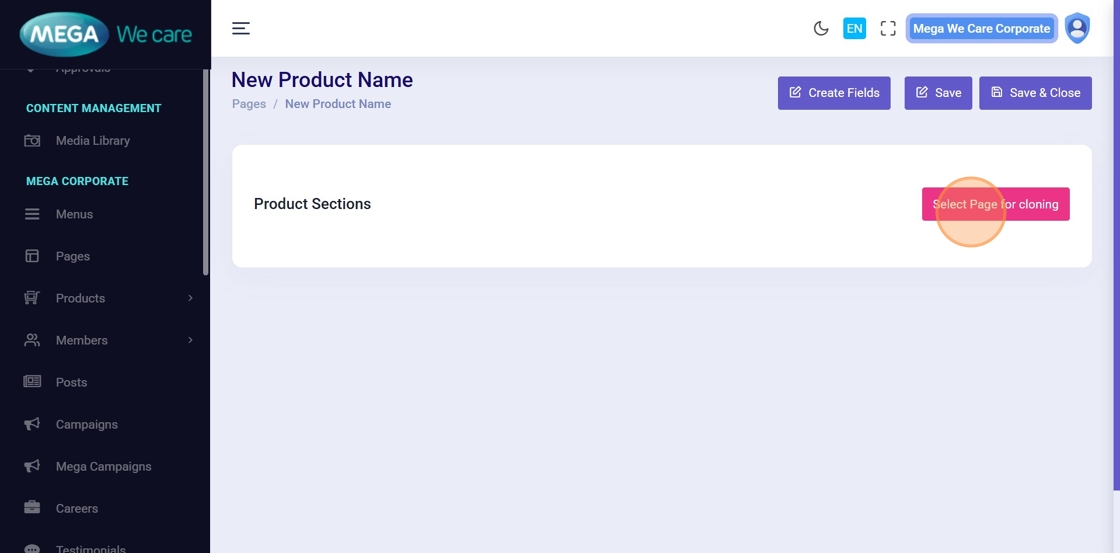The width and height of the screenshot is (1120, 553).
Task: Expand the Products submenu chevron
Action: [x=190, y=298]
